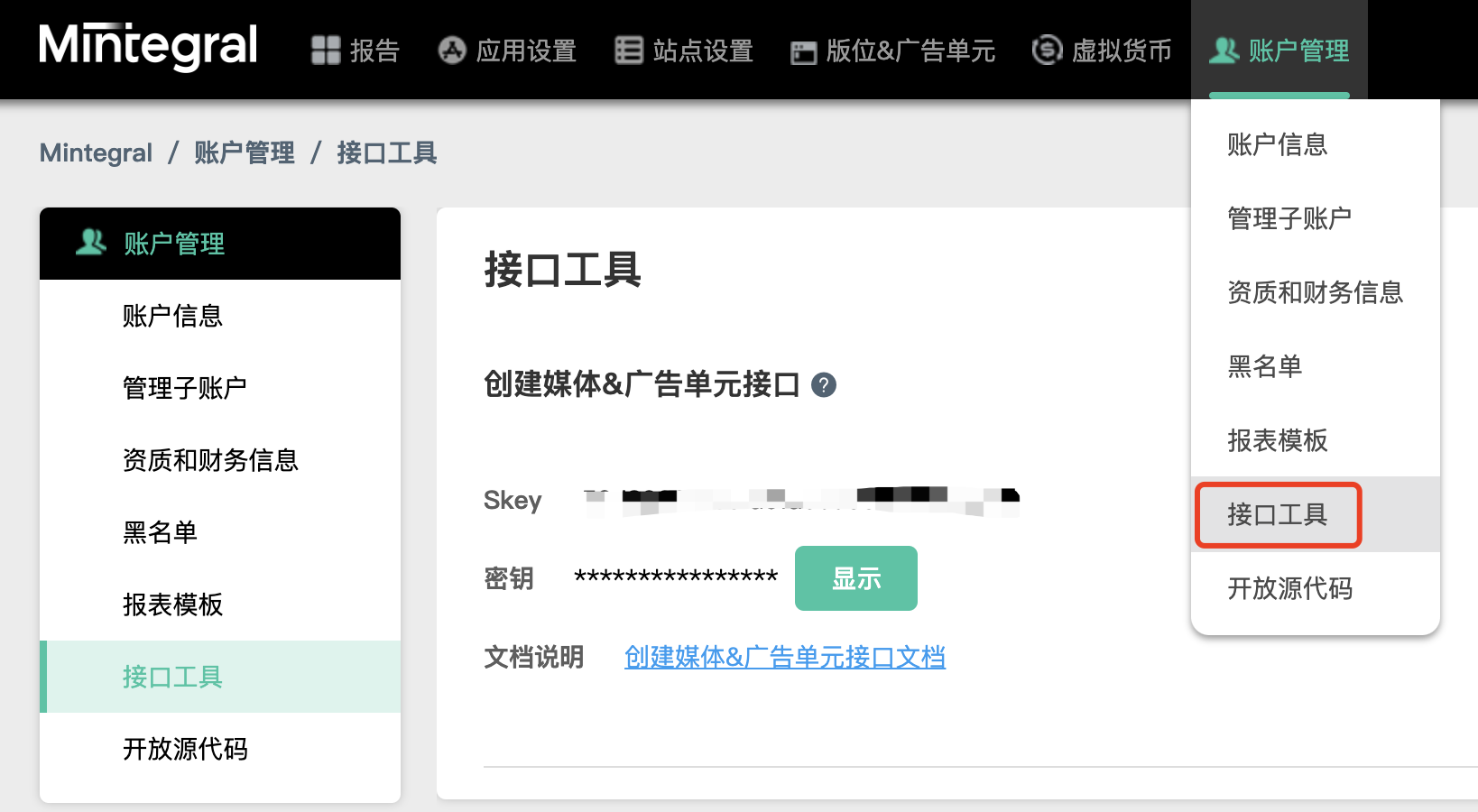Viewport: 1478px width, 812px height.
Task: Click the Skey value field
Action: click(801, 501)
